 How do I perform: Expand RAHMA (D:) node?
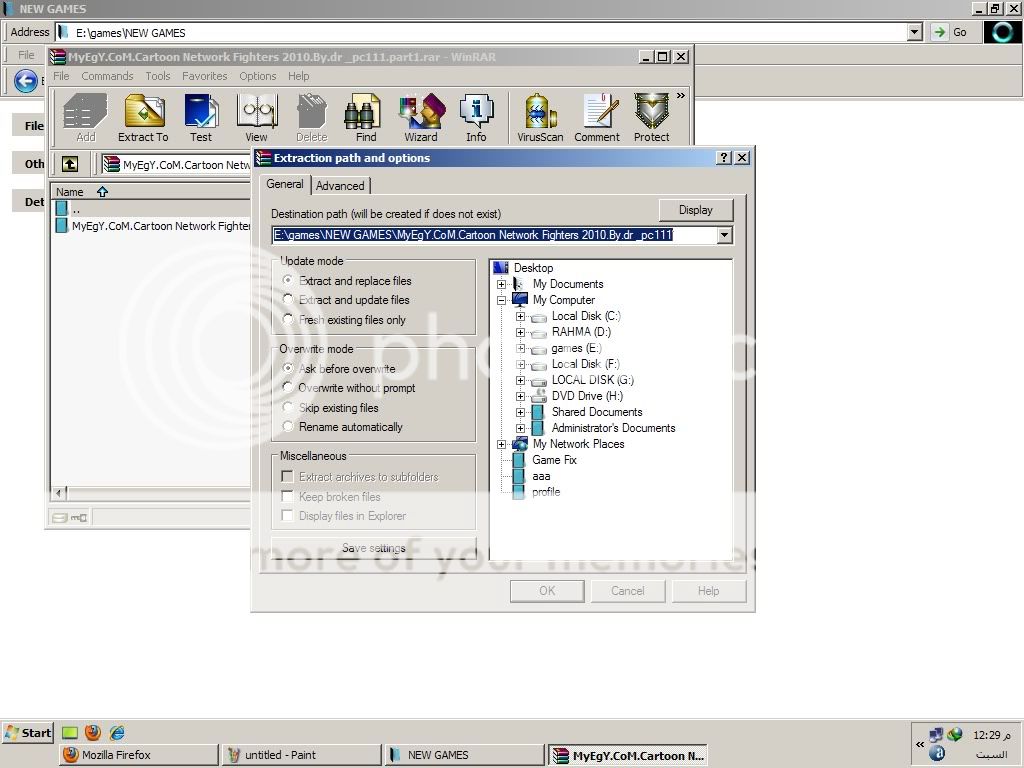[x=520, y=332]
